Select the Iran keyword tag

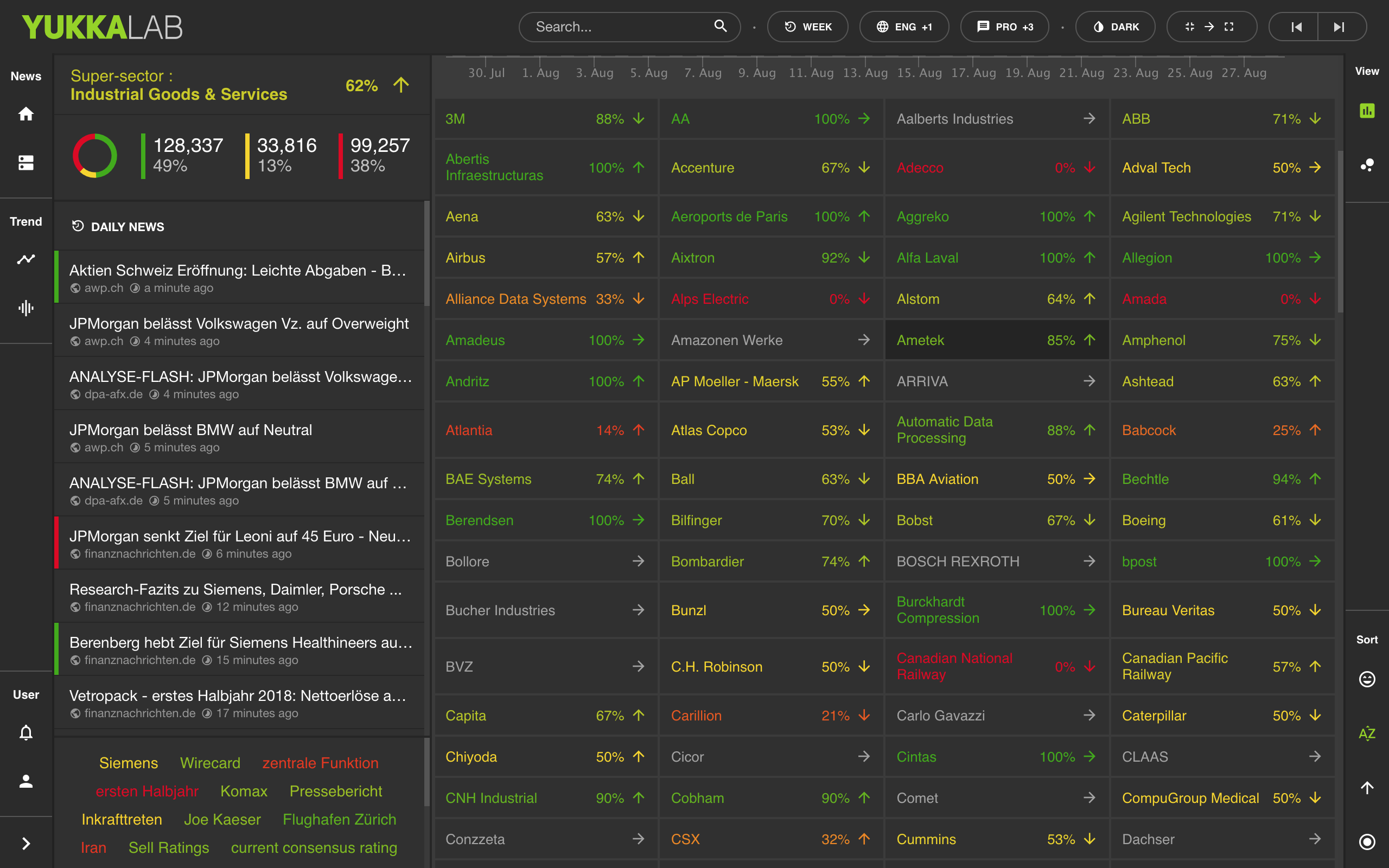click(x=93, y=847)
